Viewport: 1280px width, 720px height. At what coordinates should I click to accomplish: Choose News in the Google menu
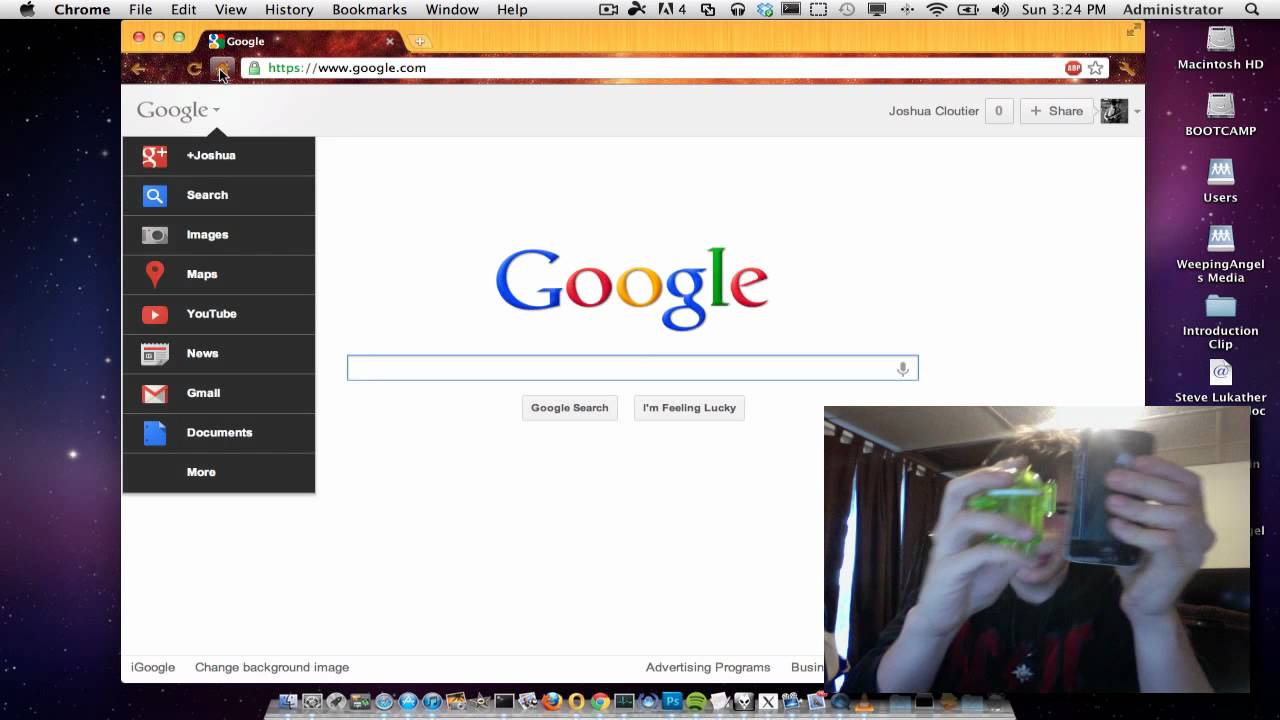click(218, 353)
